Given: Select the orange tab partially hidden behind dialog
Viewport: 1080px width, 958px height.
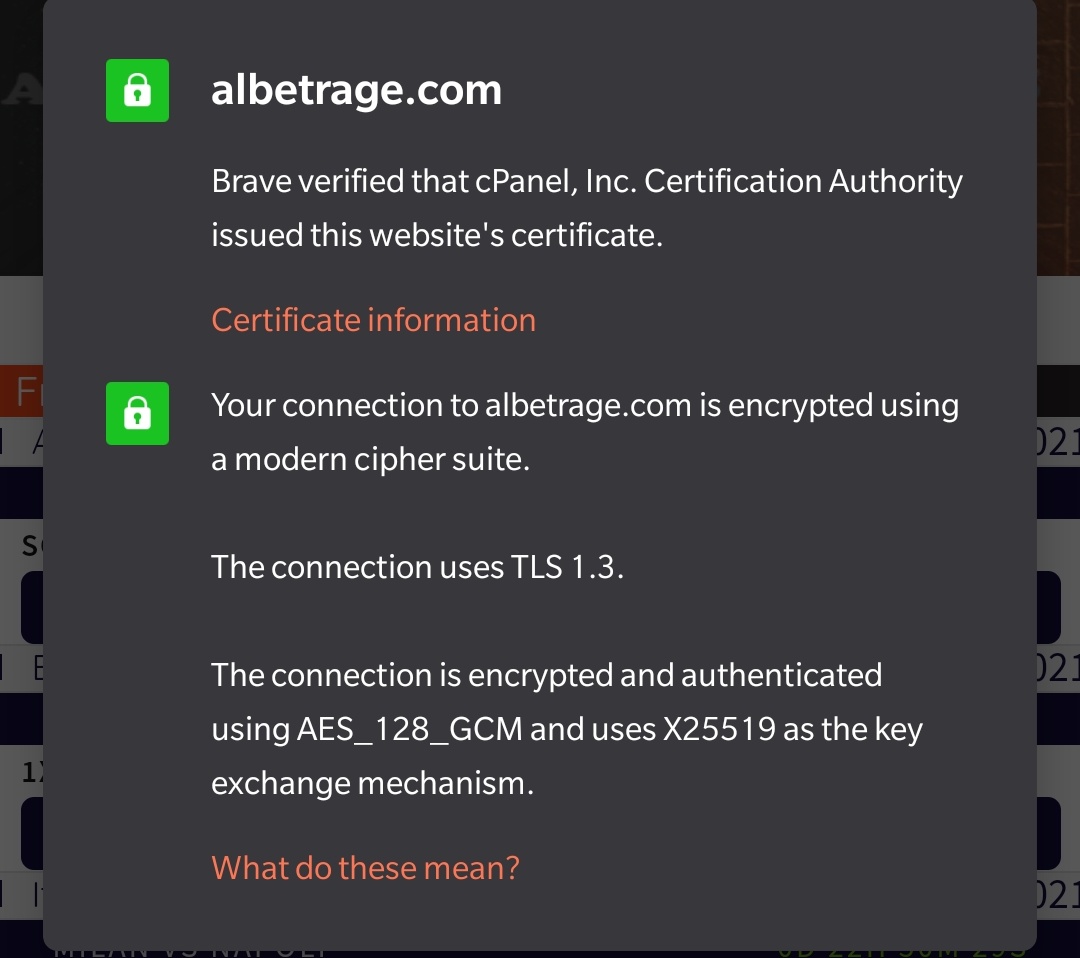Looking at the screenshot, I should [x=22, y=391].
